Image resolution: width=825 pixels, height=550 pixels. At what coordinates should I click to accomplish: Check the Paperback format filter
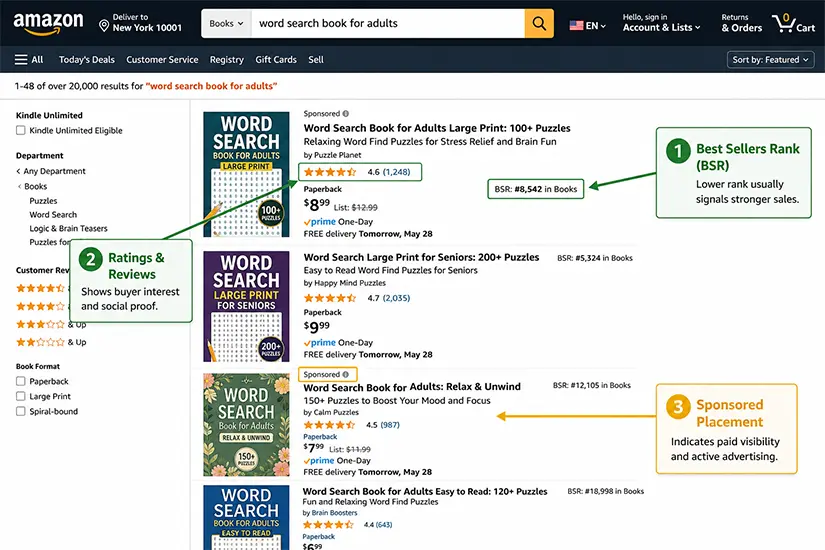point(21,381)
